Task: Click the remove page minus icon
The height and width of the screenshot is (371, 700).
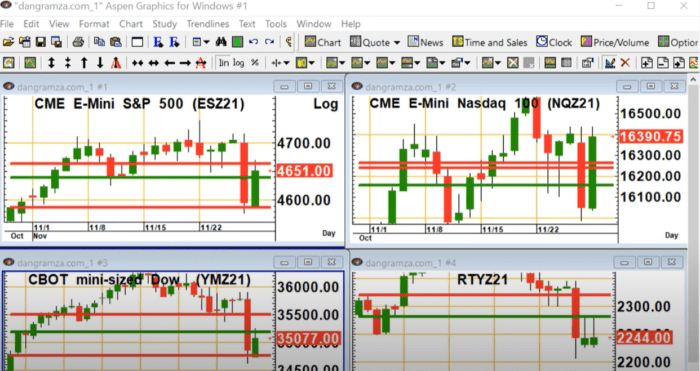Action: pyautogui.click(x=662, y=63)
